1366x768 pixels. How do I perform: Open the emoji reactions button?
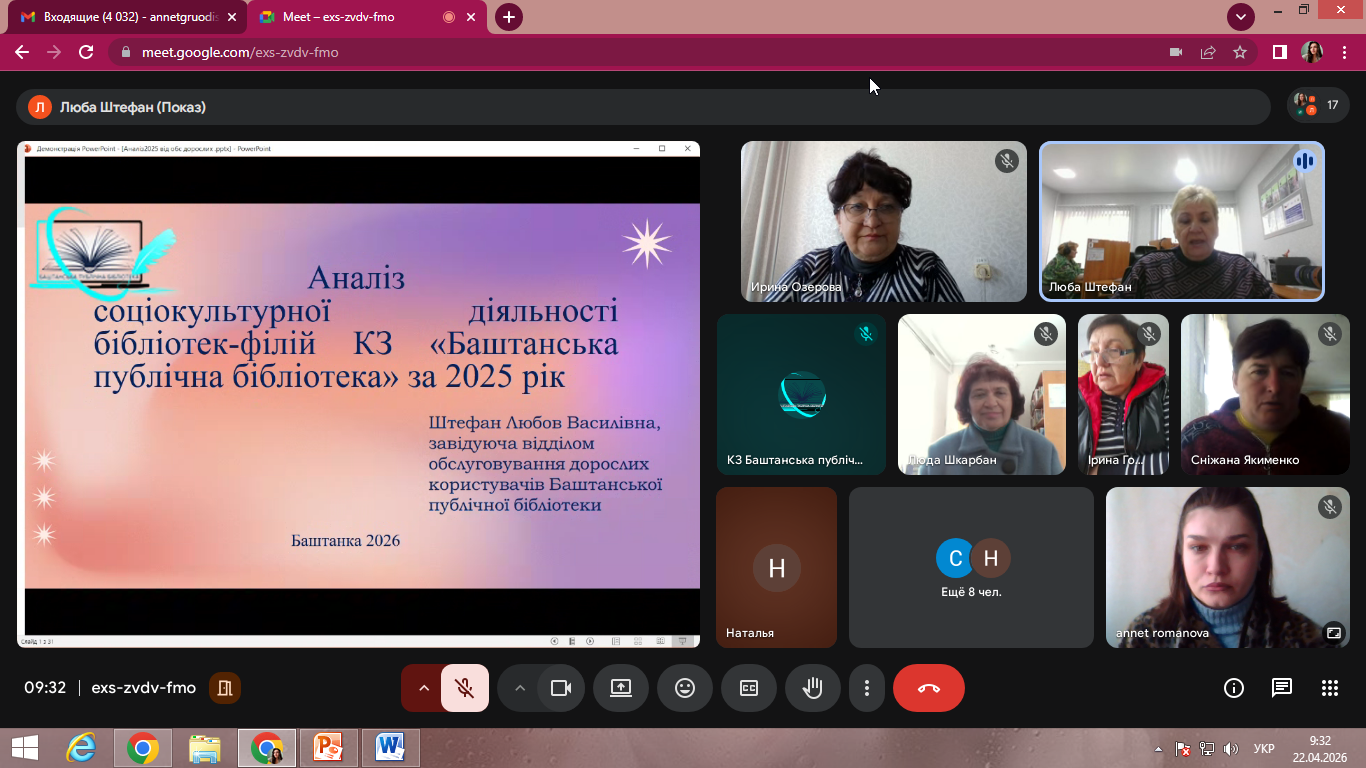685,688
